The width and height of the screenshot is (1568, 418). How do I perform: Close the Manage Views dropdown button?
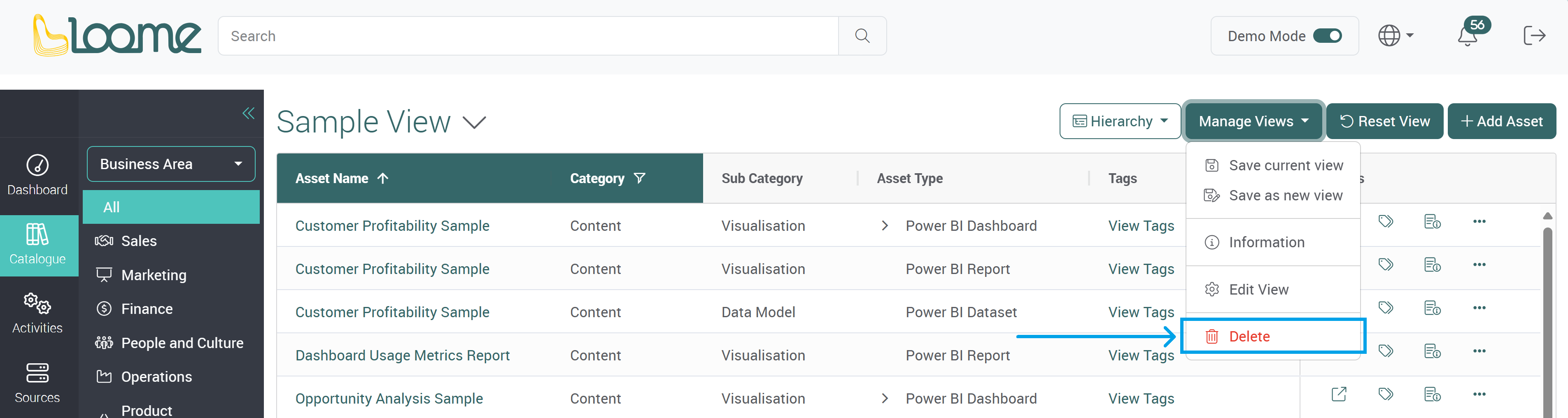click(1253, 121)
